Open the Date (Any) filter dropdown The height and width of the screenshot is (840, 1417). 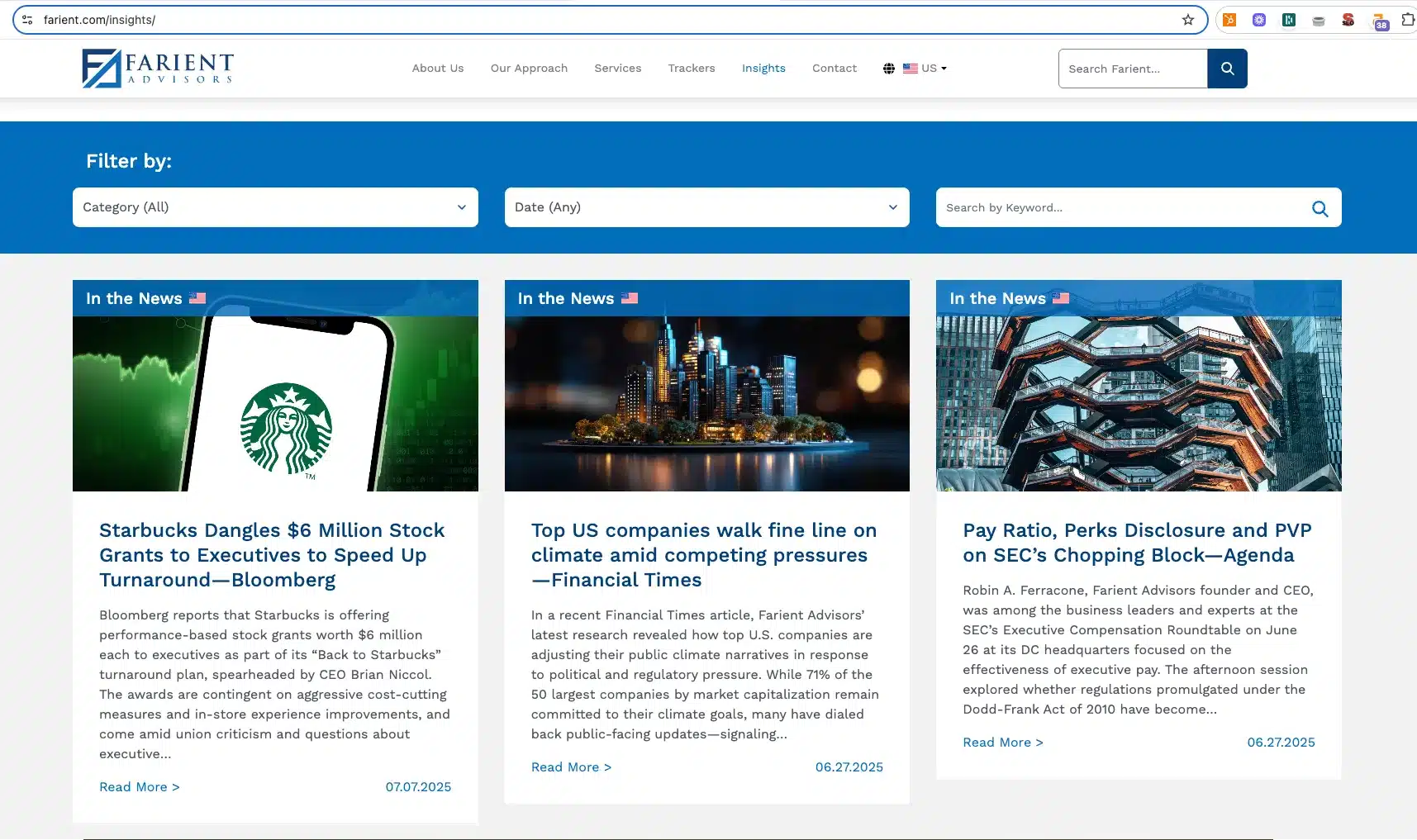tap(707, 207)
